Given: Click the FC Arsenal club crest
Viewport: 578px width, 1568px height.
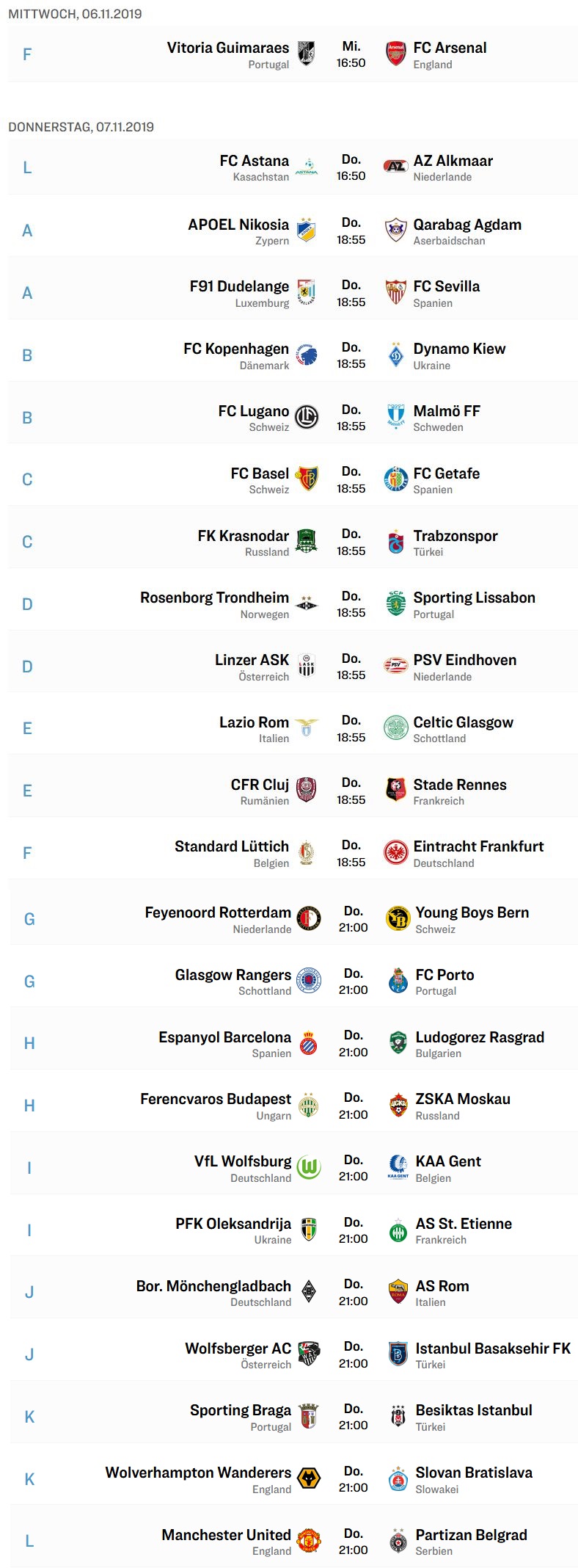Looking at the screenshot, I should tap(396, 54).
